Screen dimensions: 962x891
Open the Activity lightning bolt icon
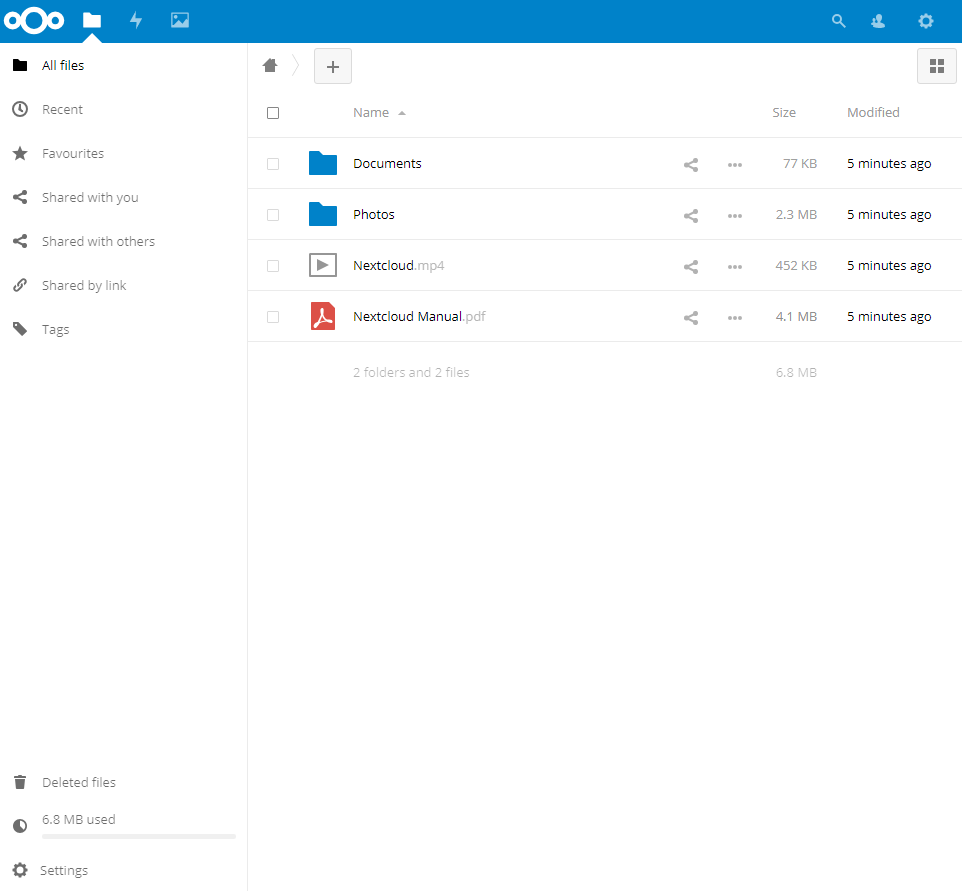(x=136, y=21)
